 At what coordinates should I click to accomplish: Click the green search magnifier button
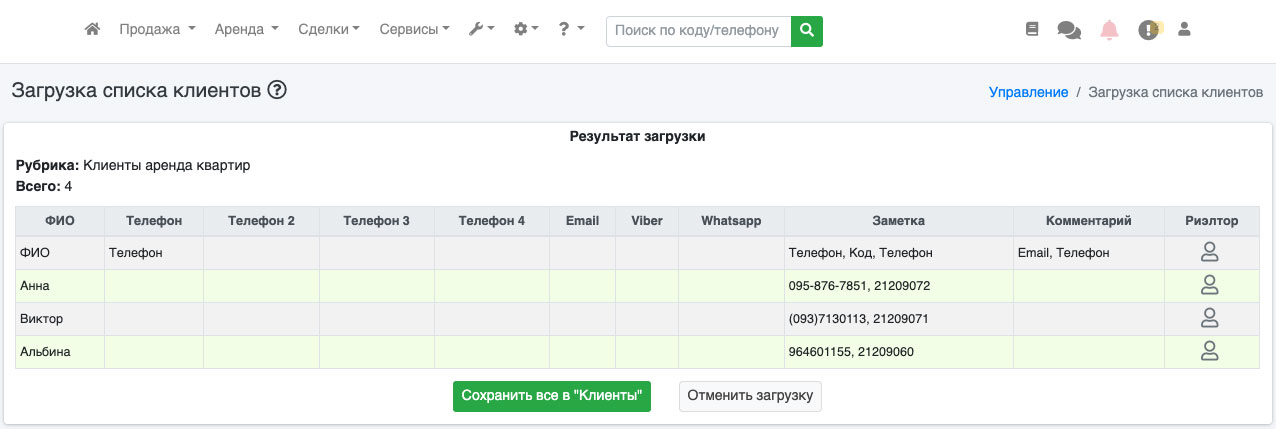(x=807, y=30)
